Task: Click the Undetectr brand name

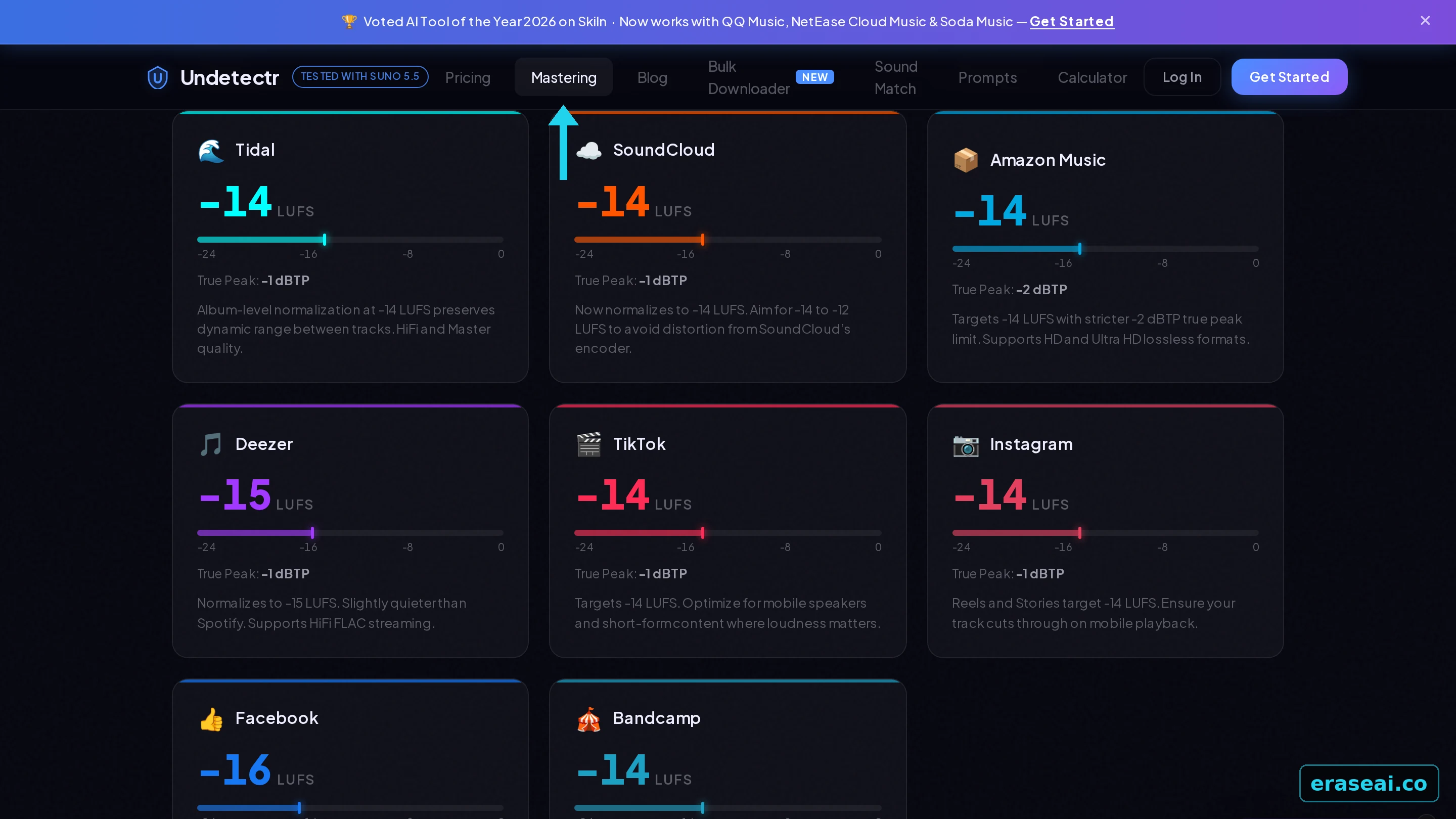Action: 230,77
